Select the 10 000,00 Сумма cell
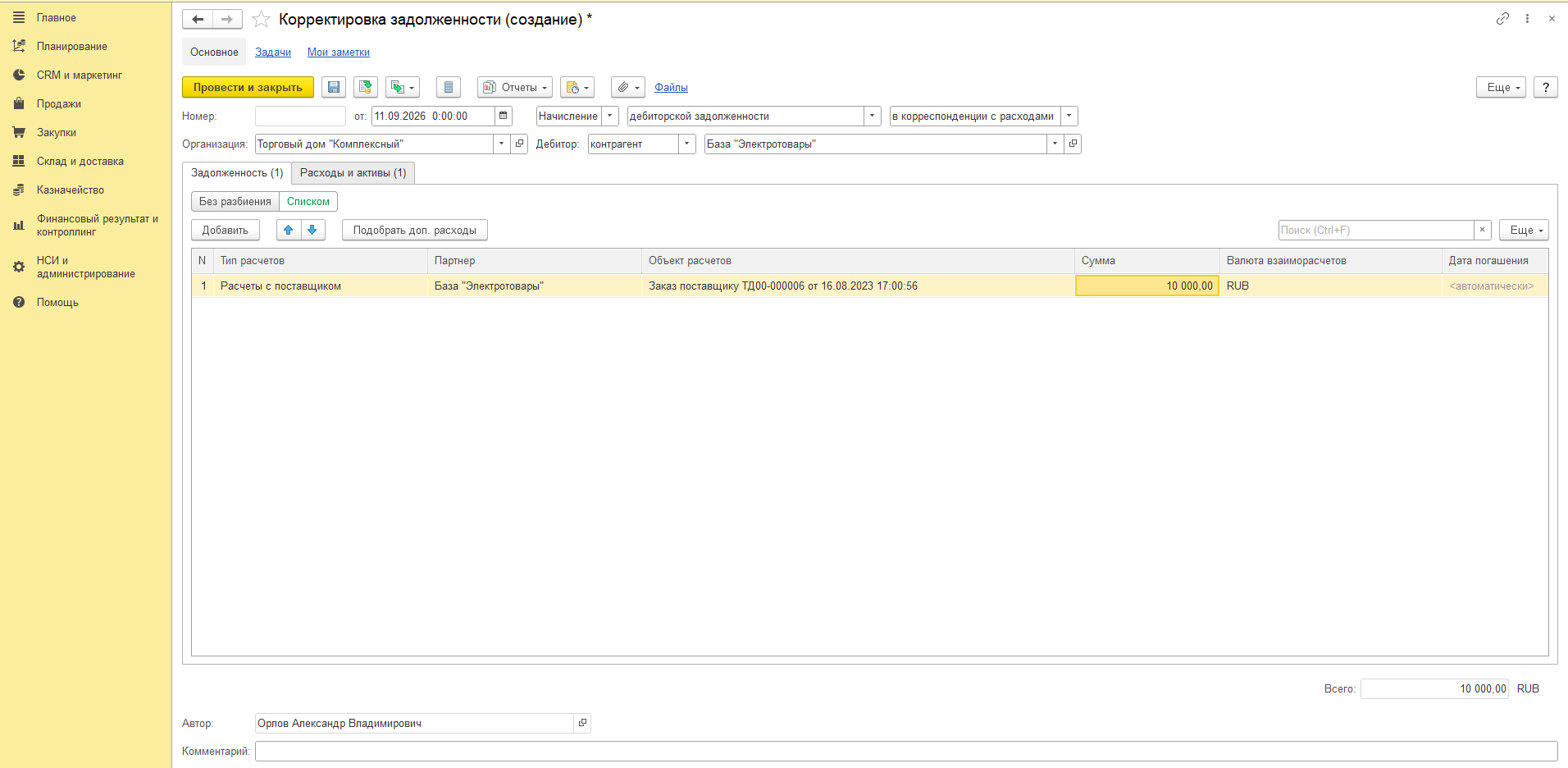 1147,286
